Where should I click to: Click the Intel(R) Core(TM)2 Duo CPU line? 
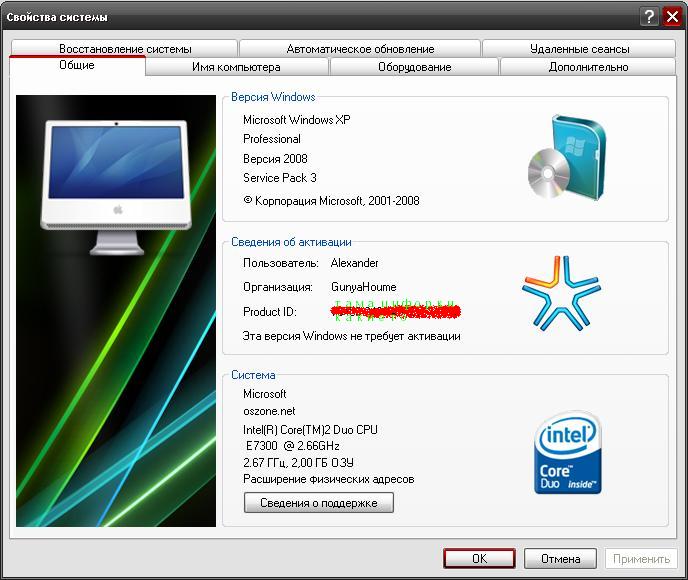point(310,430)
